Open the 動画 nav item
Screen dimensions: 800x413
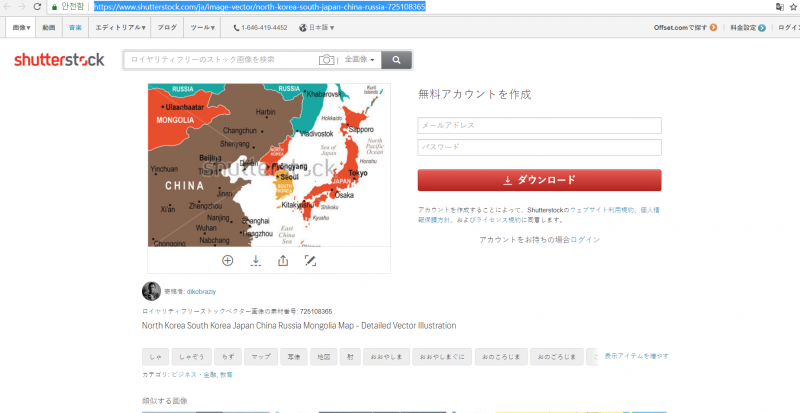click(49, 28)
